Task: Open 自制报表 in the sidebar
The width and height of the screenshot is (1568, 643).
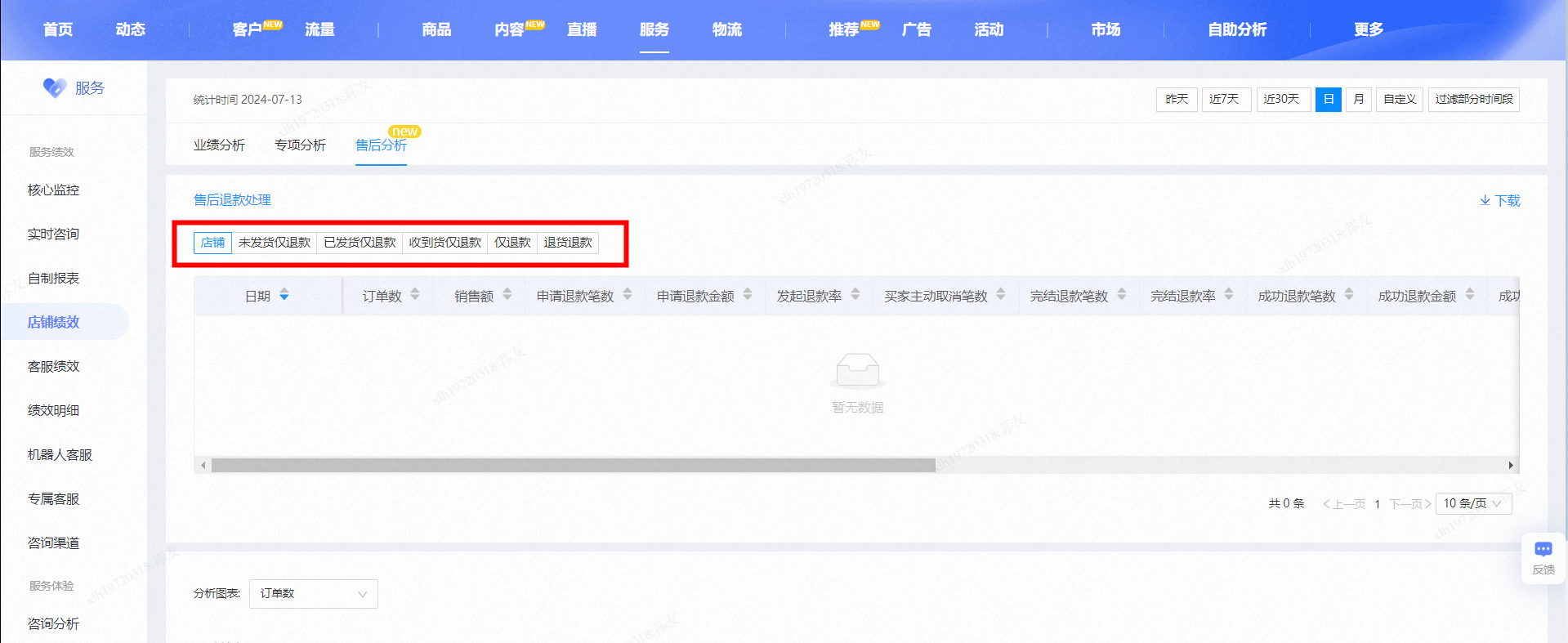Action: (x=54, y=278)
